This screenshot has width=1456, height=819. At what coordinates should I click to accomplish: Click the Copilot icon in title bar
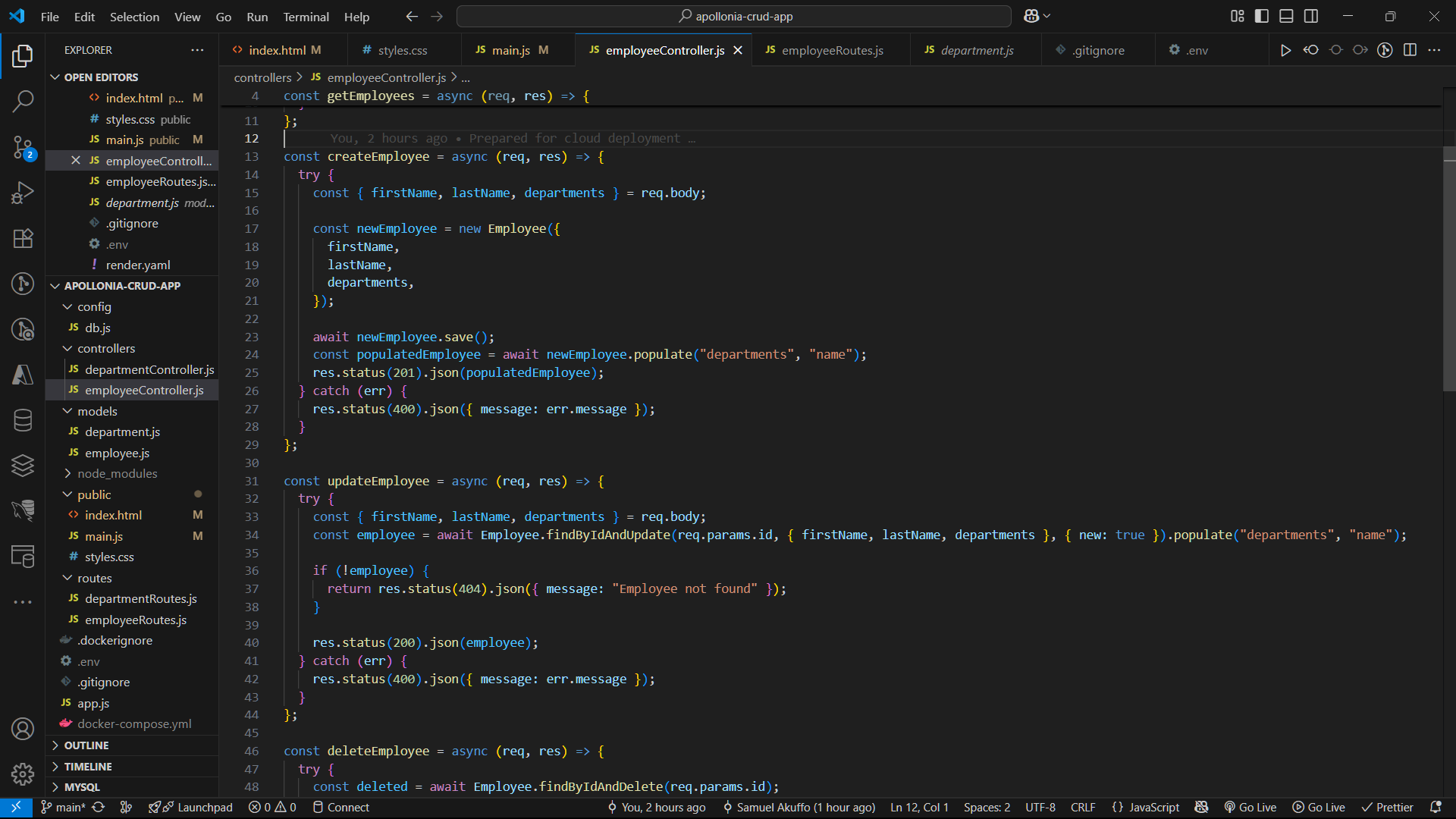coord(1031,16)
